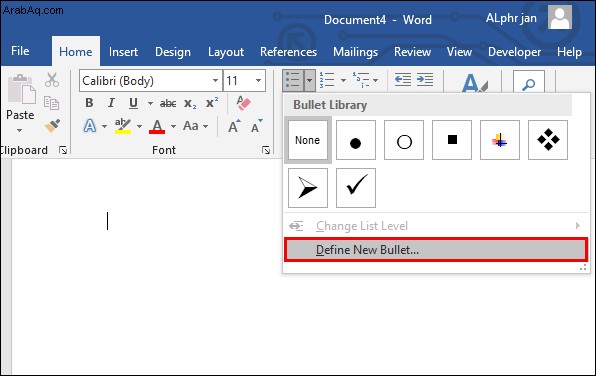Open highlight color dropdown arrow
The image size is (596, 376).
[x=139, y=126]
